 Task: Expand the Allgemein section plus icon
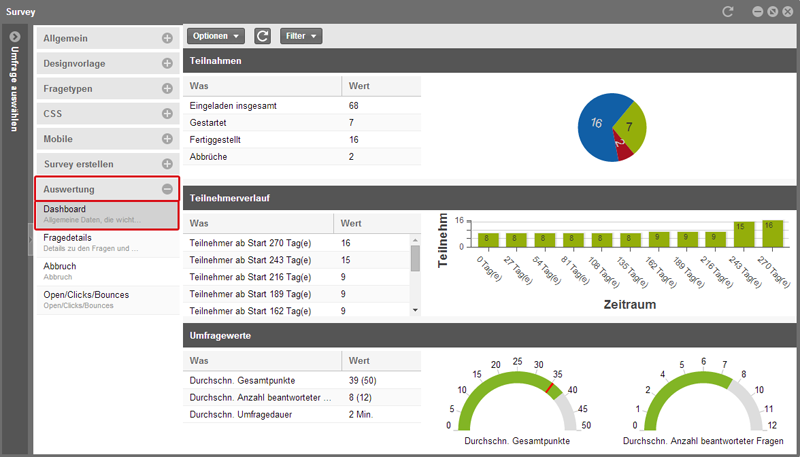[167, 38]
